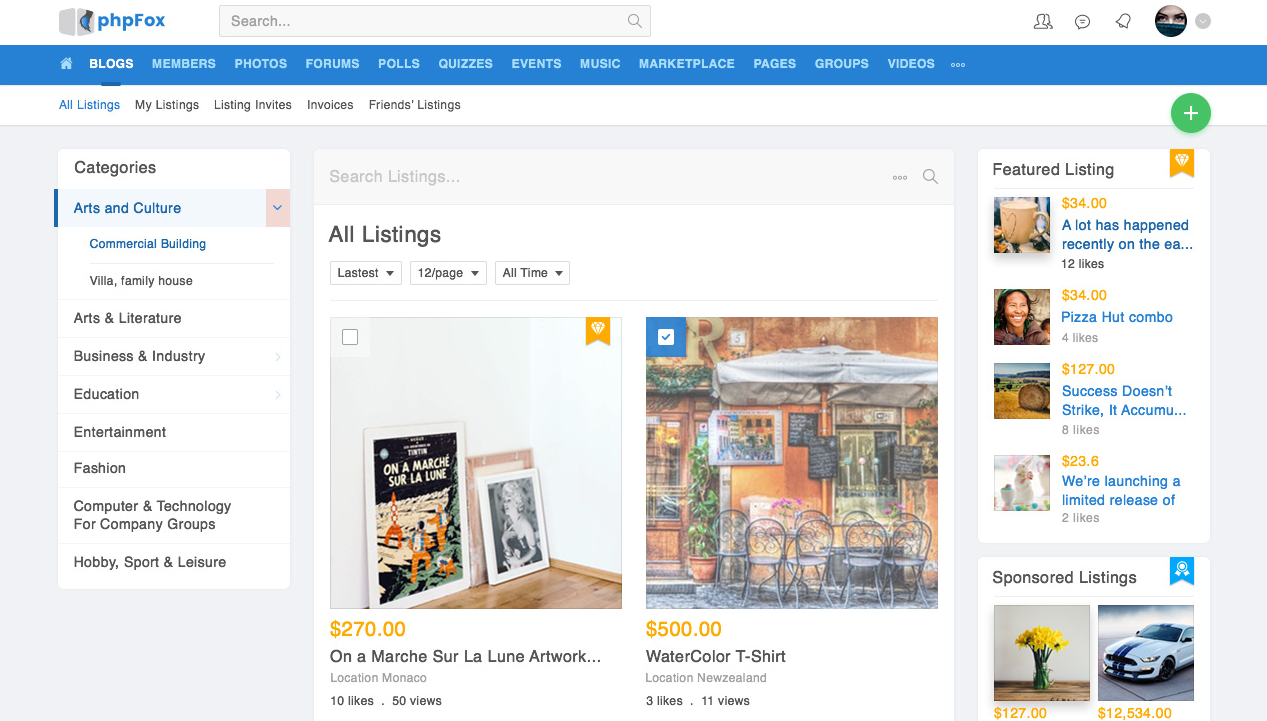Open the messages chat icon
The width and height of the screenshot is (1267, 721).
pyautogui.click(x=1083, y=21)
